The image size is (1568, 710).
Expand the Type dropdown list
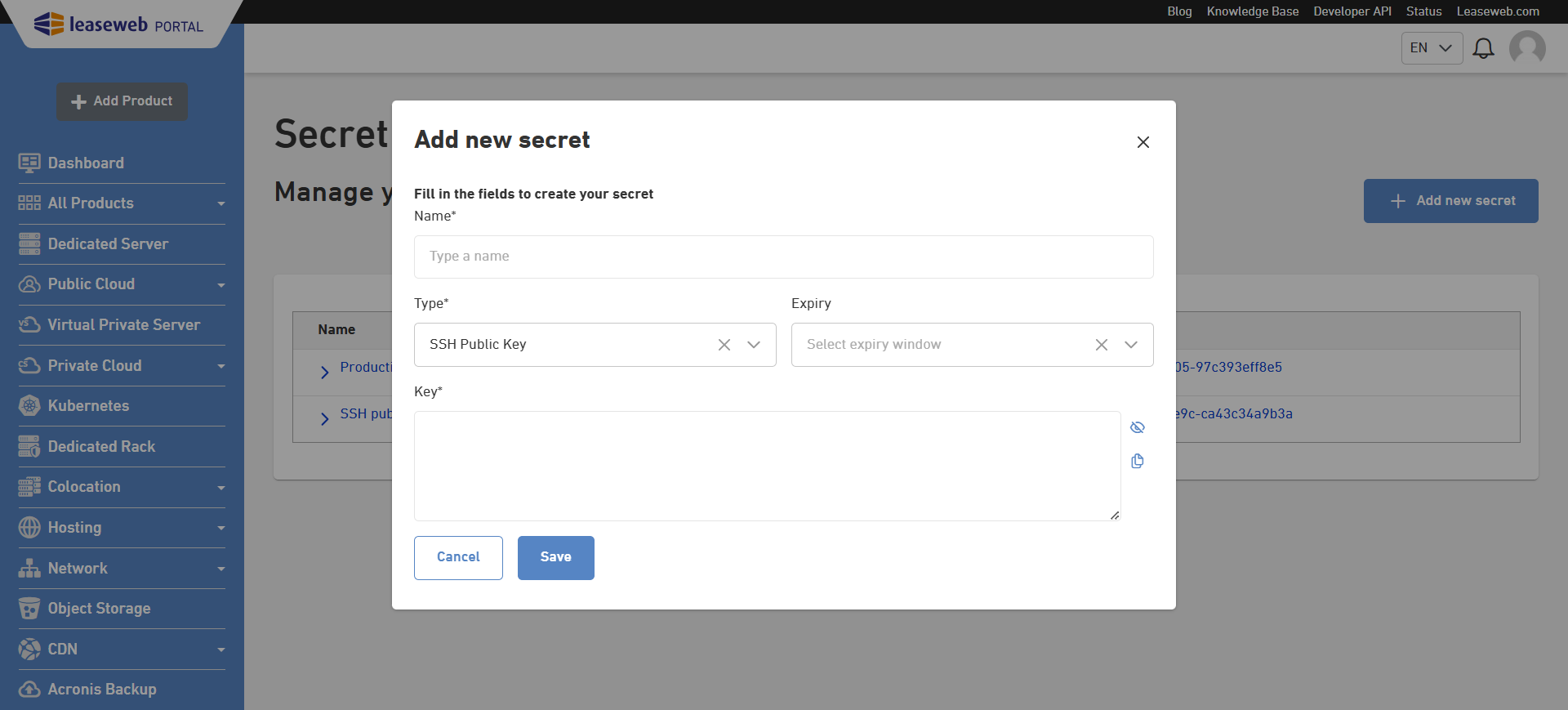click(x=754, y=344)
